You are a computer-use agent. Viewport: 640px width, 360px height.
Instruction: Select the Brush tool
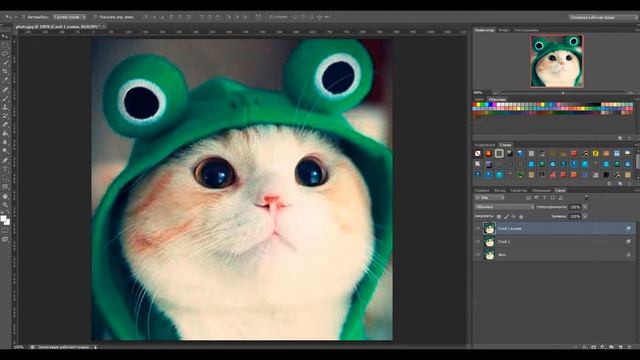[5, 98]
